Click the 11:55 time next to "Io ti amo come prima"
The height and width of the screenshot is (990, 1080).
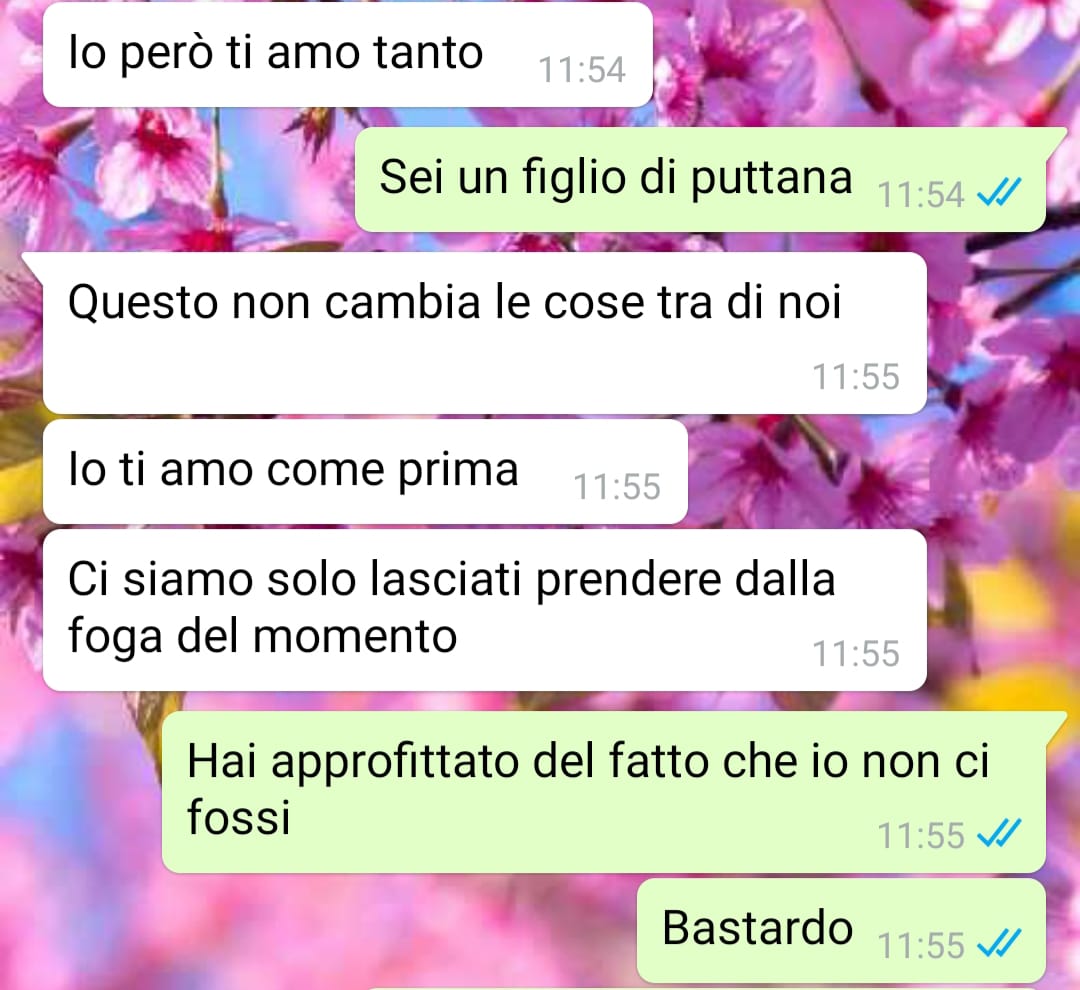tap(617, 486)
